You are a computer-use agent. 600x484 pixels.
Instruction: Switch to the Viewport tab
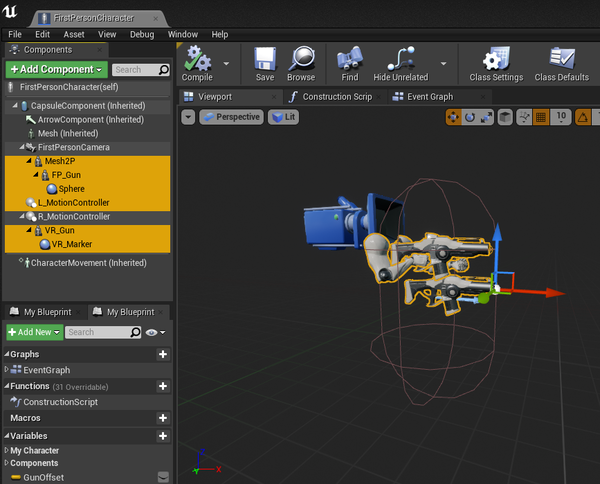pyautogui.click(x=231, y=97)
